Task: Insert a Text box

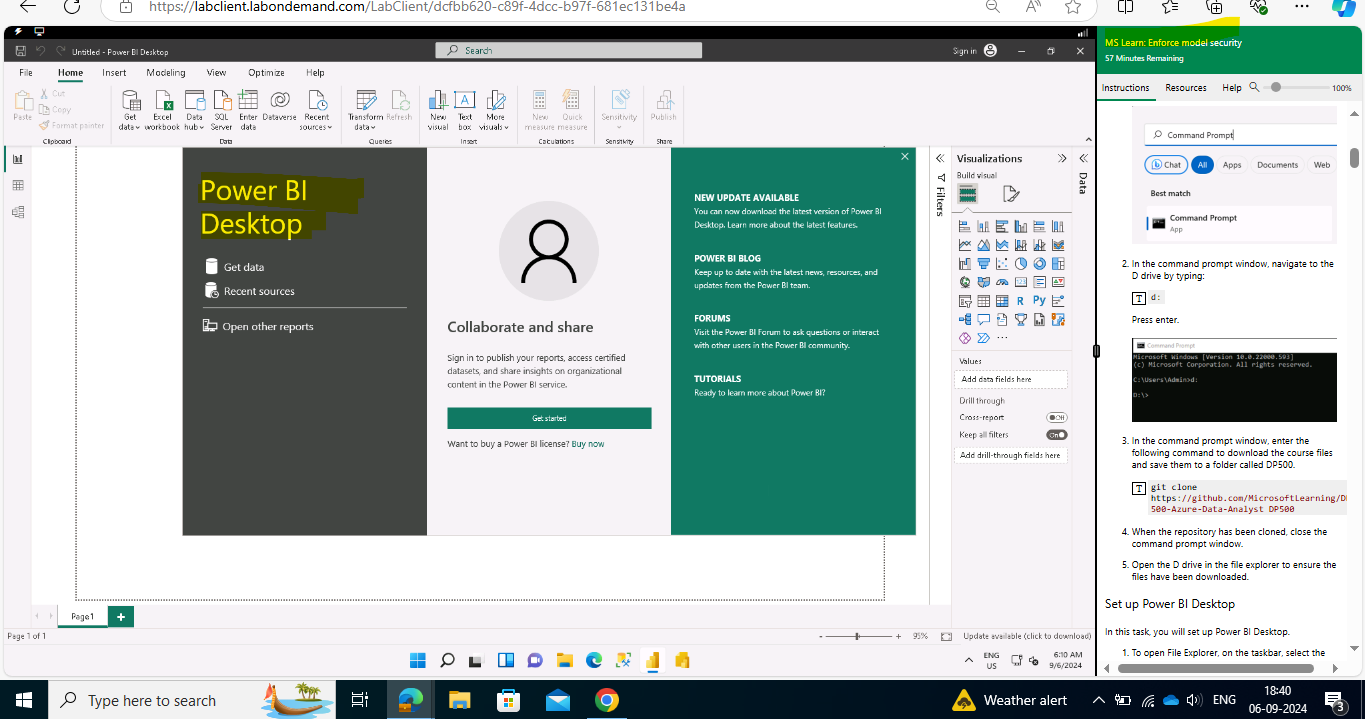Action: click(465, 110)
